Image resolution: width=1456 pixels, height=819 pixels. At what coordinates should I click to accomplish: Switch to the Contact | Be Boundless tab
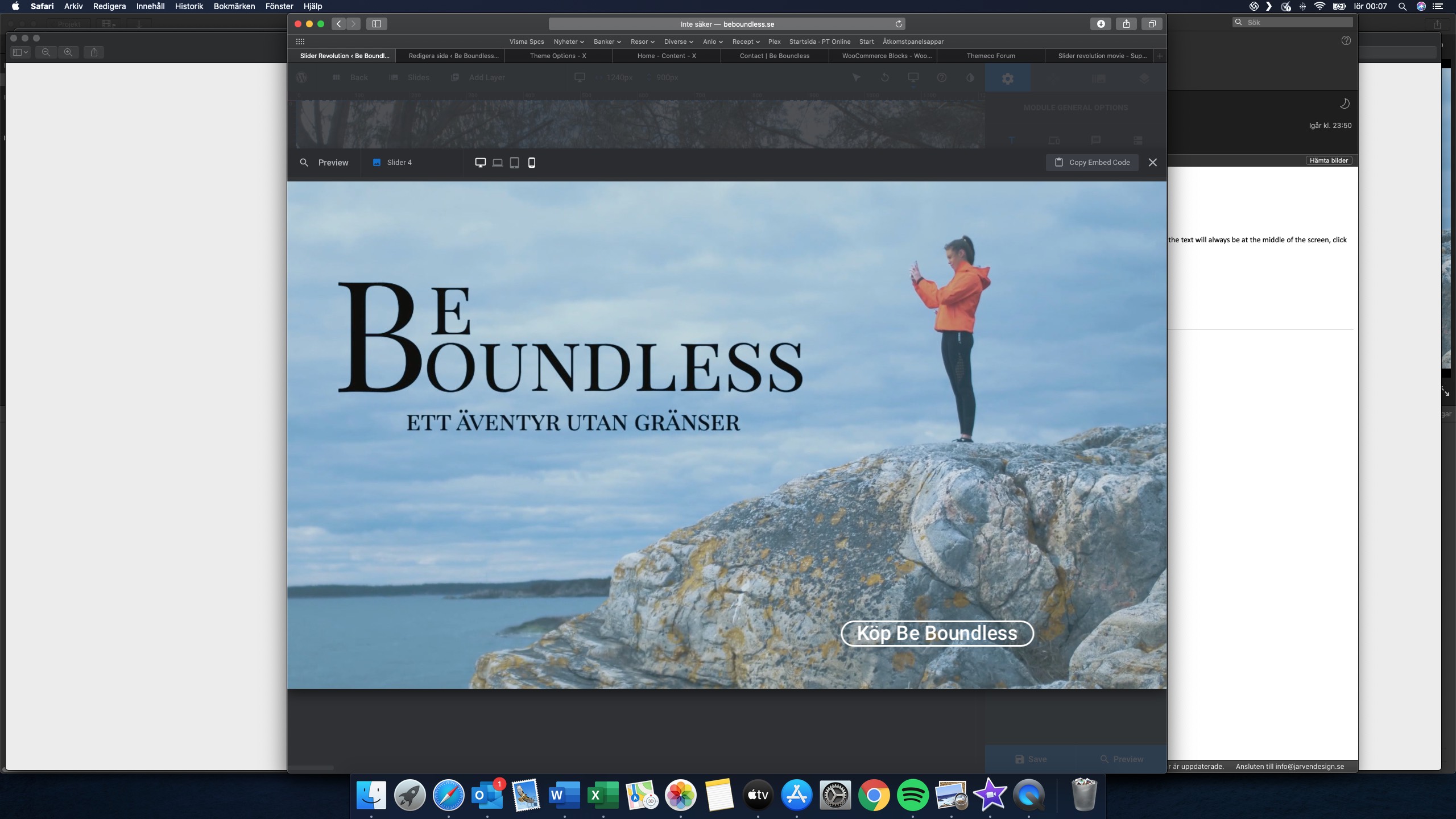pyautogui.click(x=775, y=56)
